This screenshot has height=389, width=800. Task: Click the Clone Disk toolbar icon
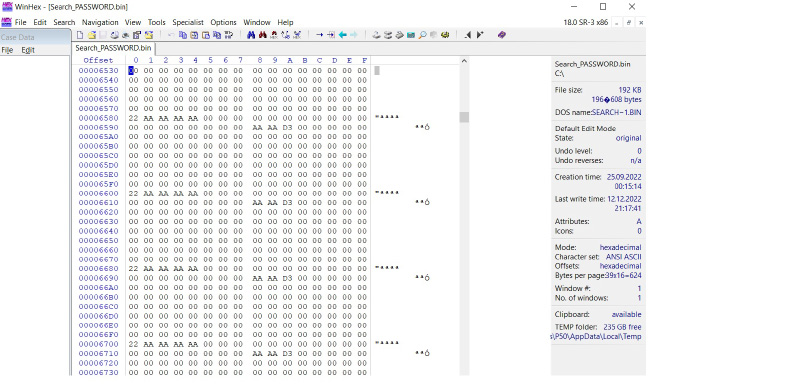[388, 35]
